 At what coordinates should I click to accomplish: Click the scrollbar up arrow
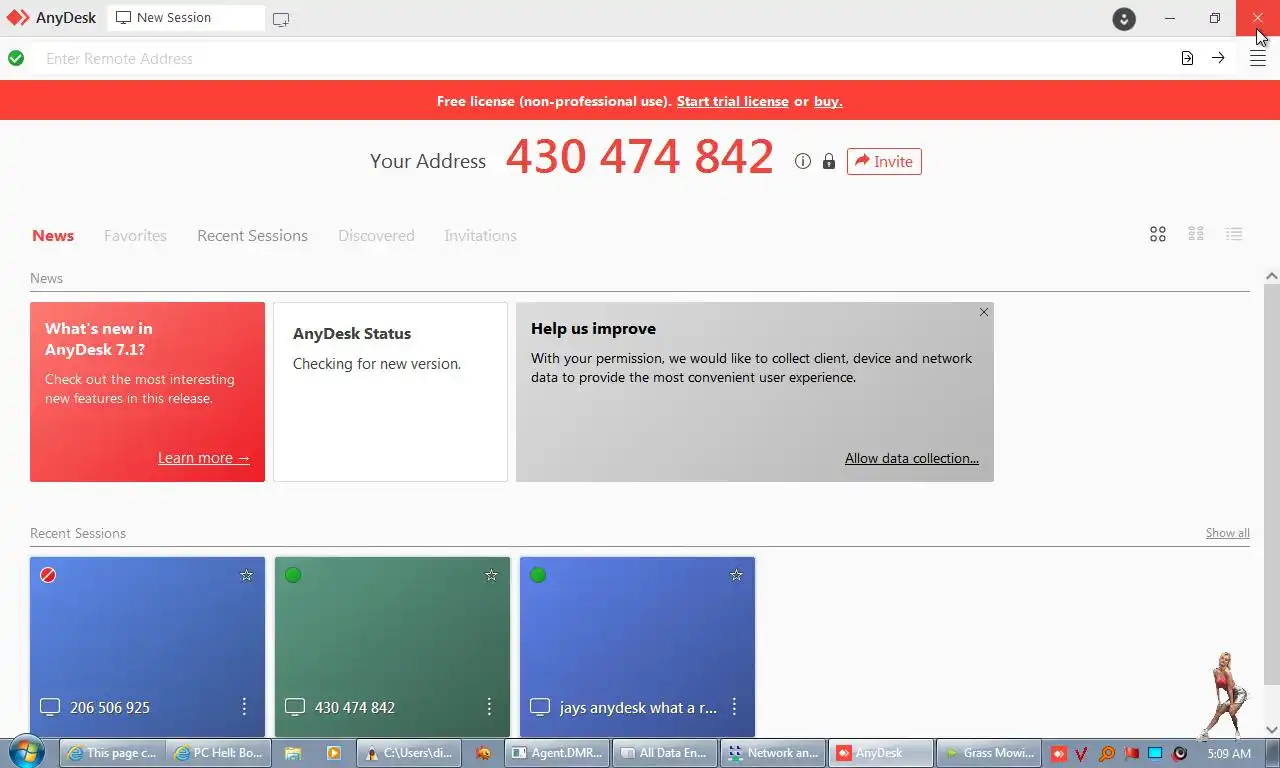click(1271, 276)
